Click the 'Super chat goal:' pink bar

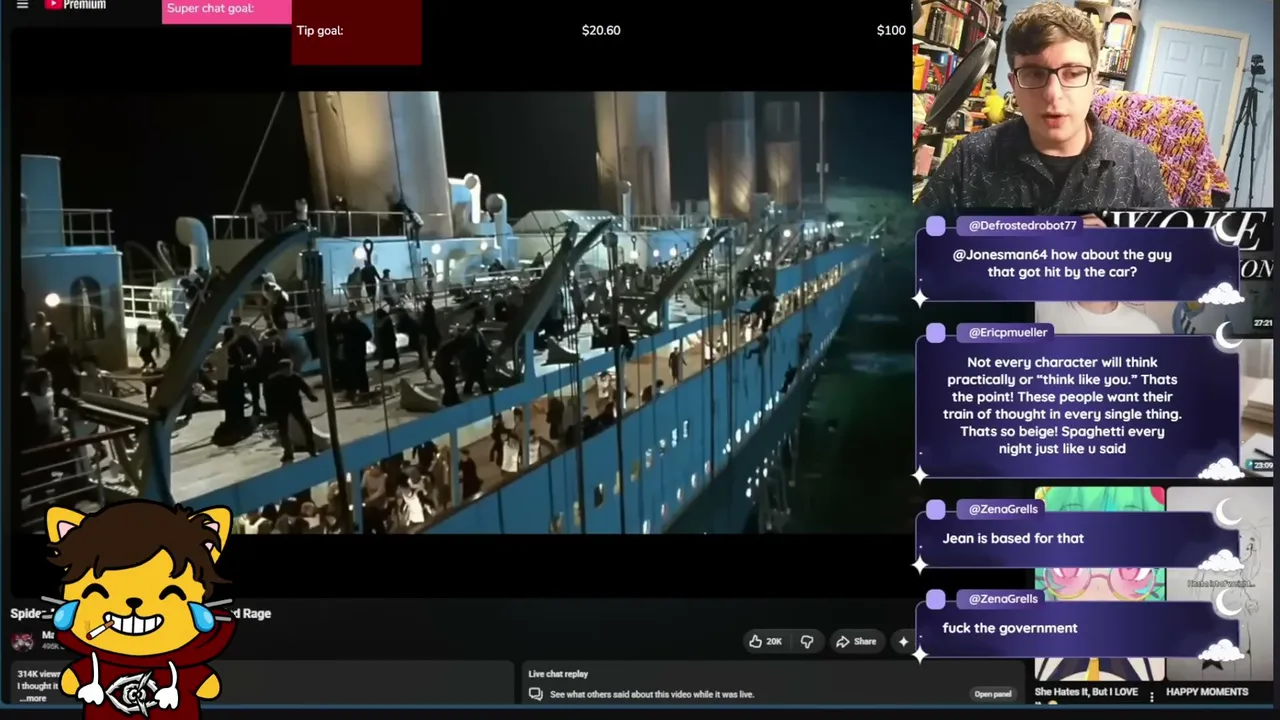coord(227,11)
